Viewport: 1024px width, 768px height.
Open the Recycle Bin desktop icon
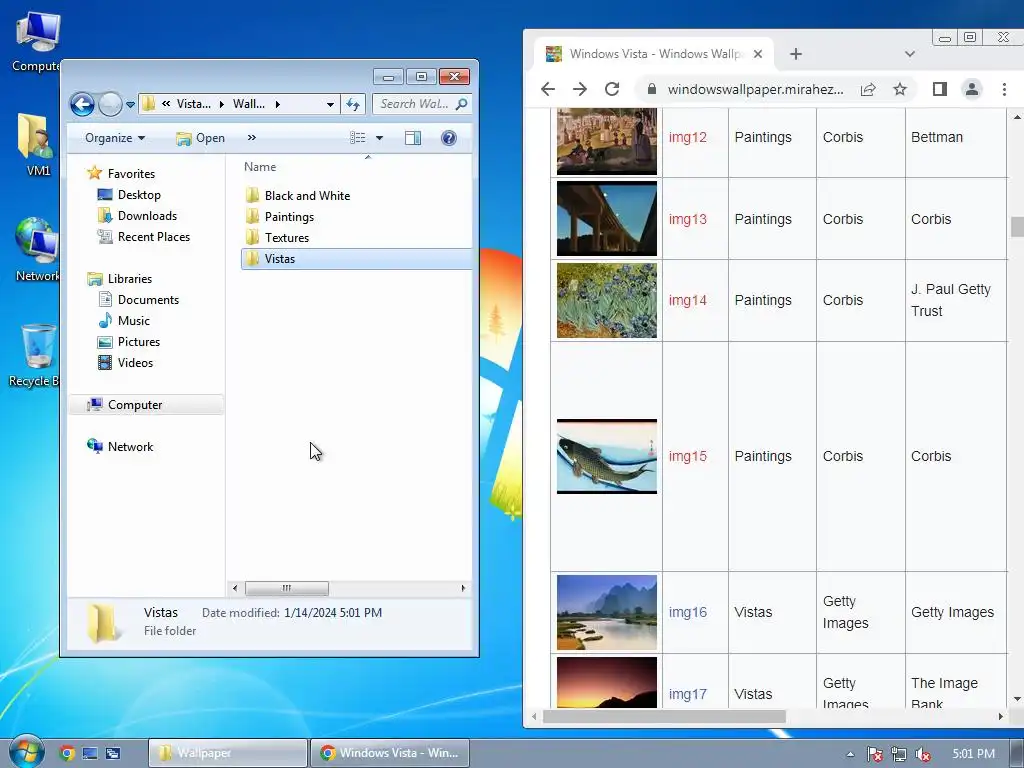(x=36, y=356)
